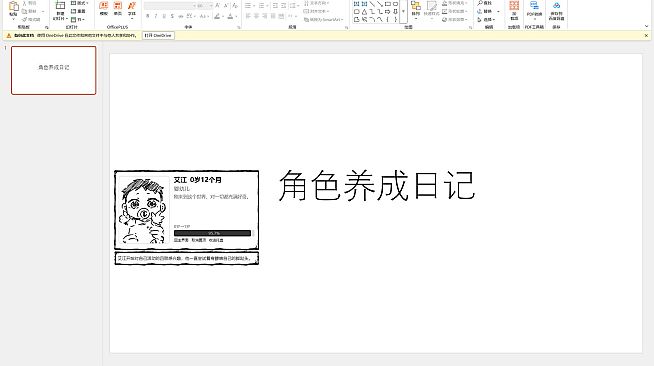Toggle Justify paragraph alignment
Screen dimensions: 654x366
(x=273, y=16)
